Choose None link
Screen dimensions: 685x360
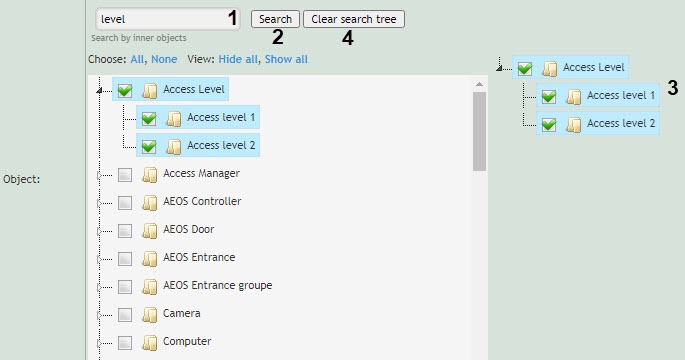(164, 59)
